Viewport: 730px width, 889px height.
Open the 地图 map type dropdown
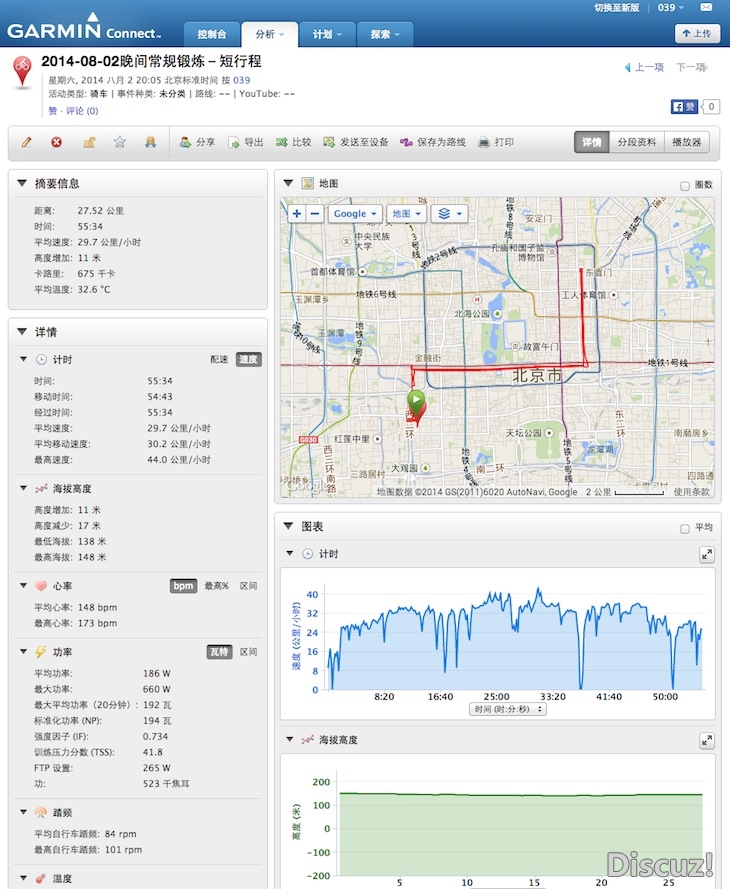406,214
